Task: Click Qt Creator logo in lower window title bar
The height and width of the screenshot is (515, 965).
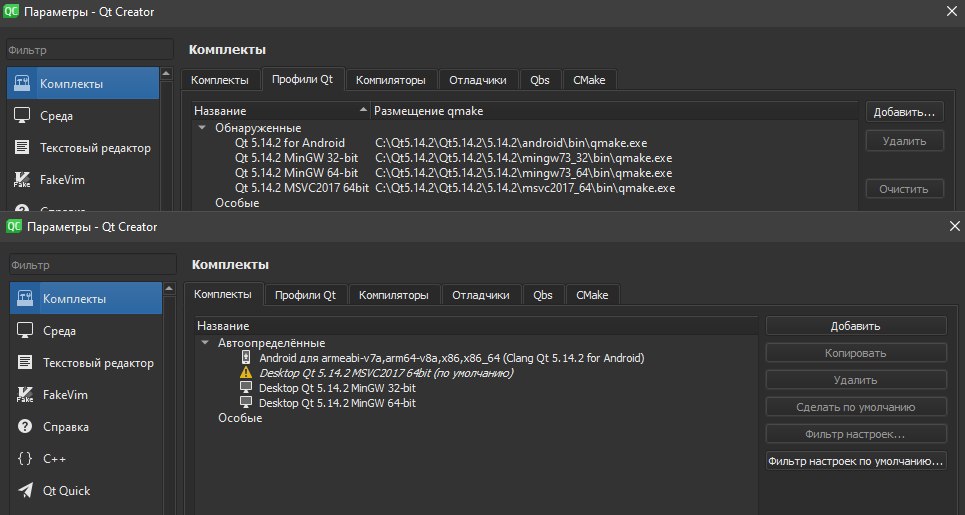Action: point(14,226)
